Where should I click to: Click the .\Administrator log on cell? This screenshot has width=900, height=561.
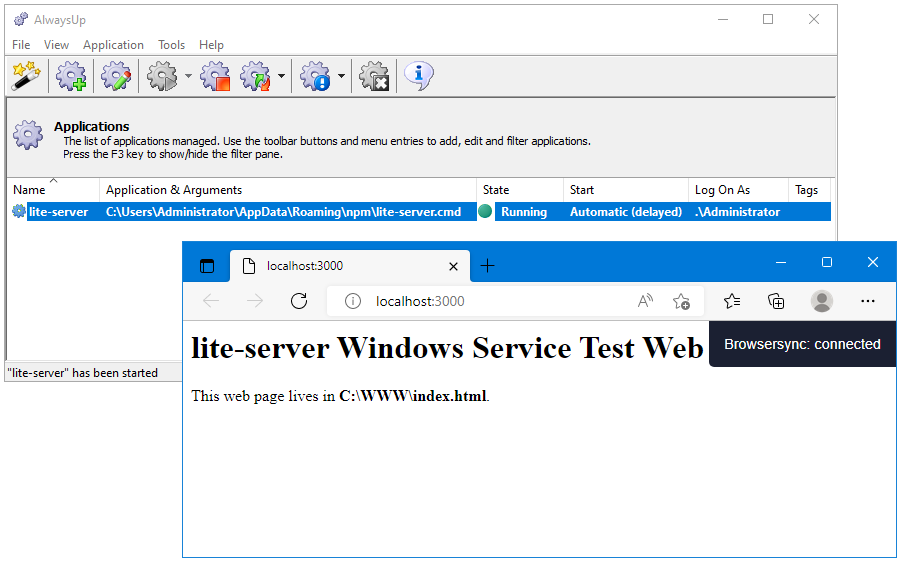click(738, 212)
